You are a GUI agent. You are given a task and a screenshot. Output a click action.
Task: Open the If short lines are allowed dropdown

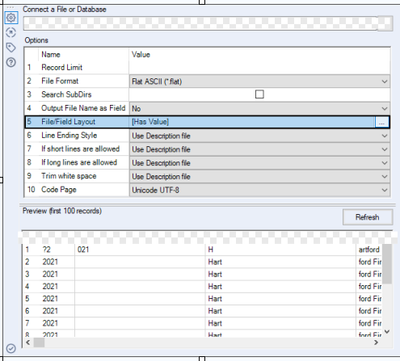pyautogui.click(x=259, y=149)
